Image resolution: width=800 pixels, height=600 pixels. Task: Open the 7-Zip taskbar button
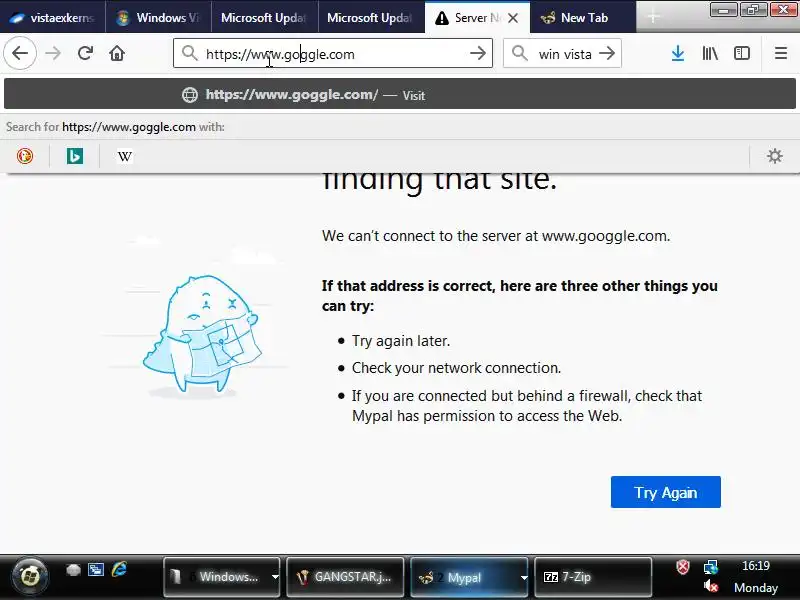[593, 577]
